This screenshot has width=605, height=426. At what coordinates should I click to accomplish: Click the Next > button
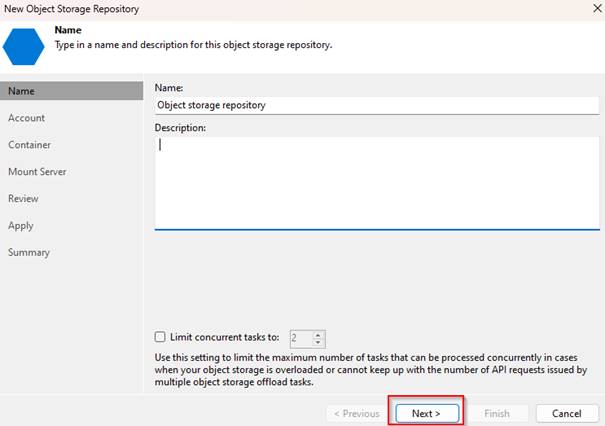pos(427,414)
